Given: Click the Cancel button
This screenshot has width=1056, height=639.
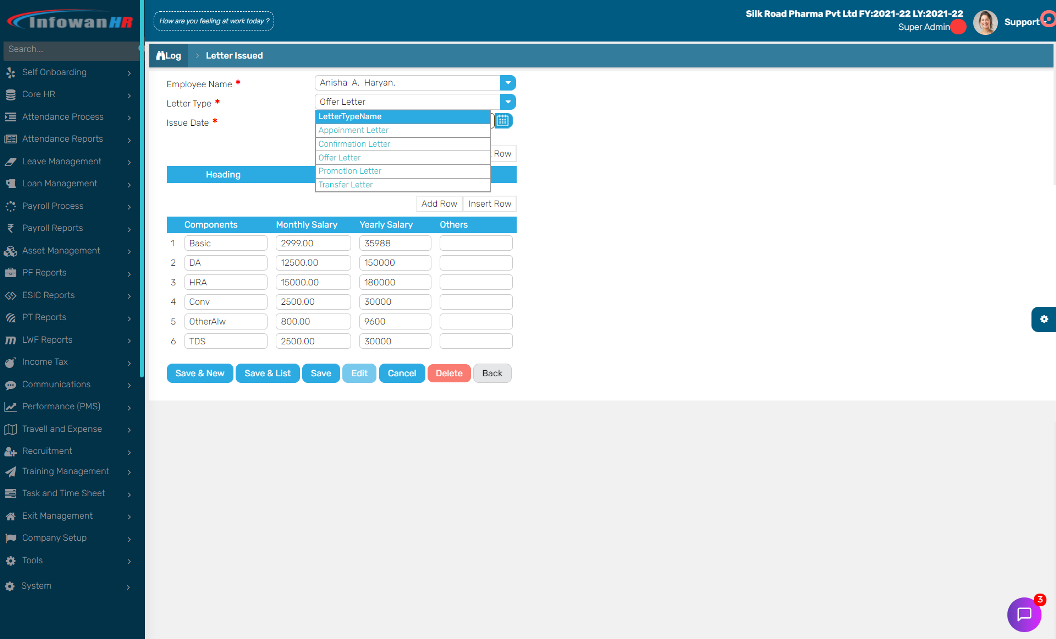Looking at the screenshot, I should click(x=402, y=373).
